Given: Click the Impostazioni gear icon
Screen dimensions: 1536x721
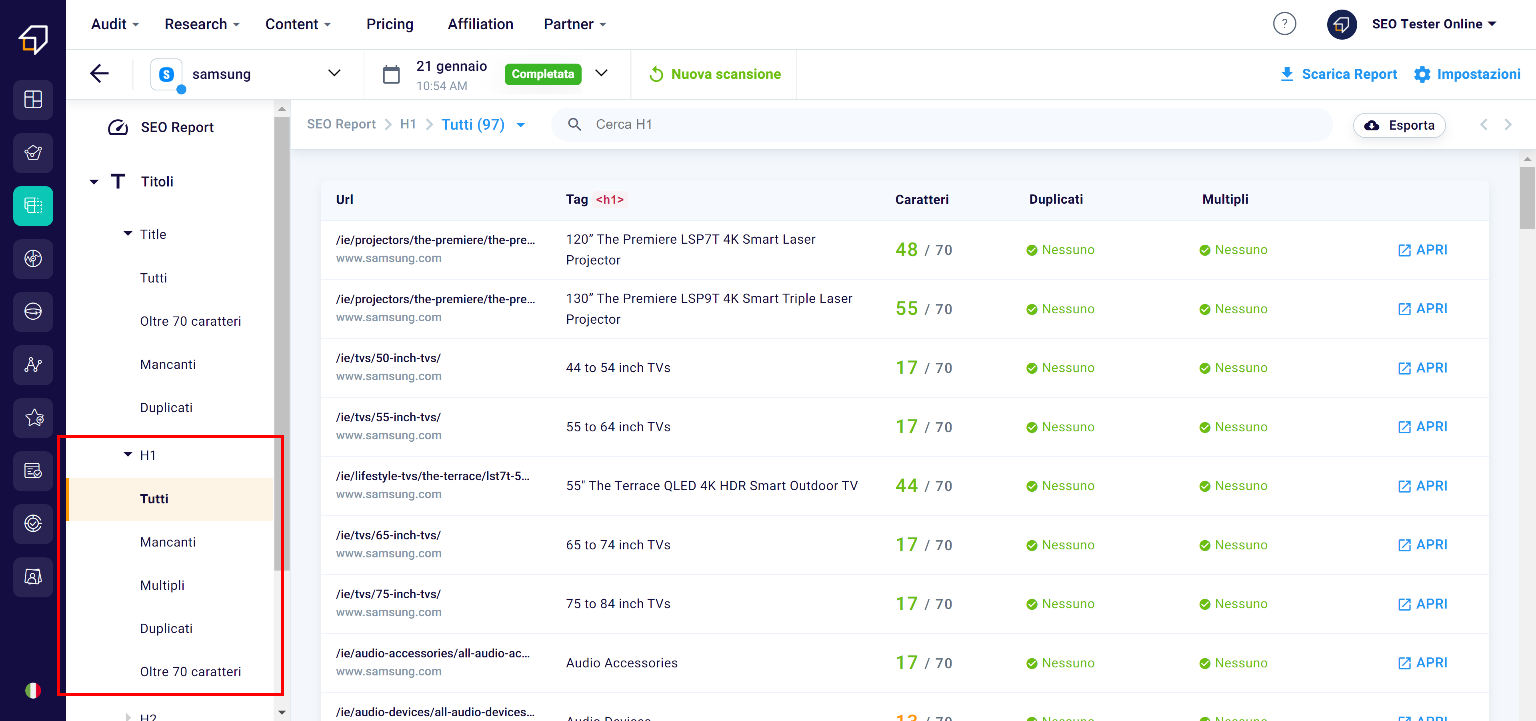Looking at the screenshot, I should pyautogui.click(x=1422, y=74).
